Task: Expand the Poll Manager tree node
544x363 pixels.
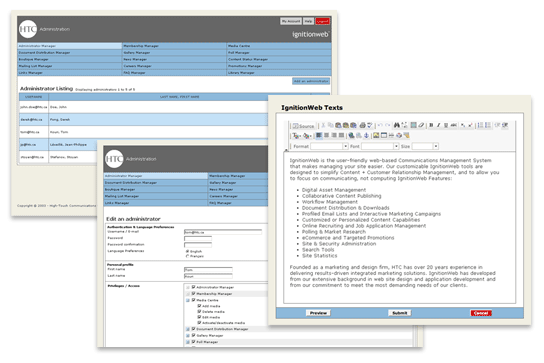Action: pyautogui.click(x=188, y=342)
